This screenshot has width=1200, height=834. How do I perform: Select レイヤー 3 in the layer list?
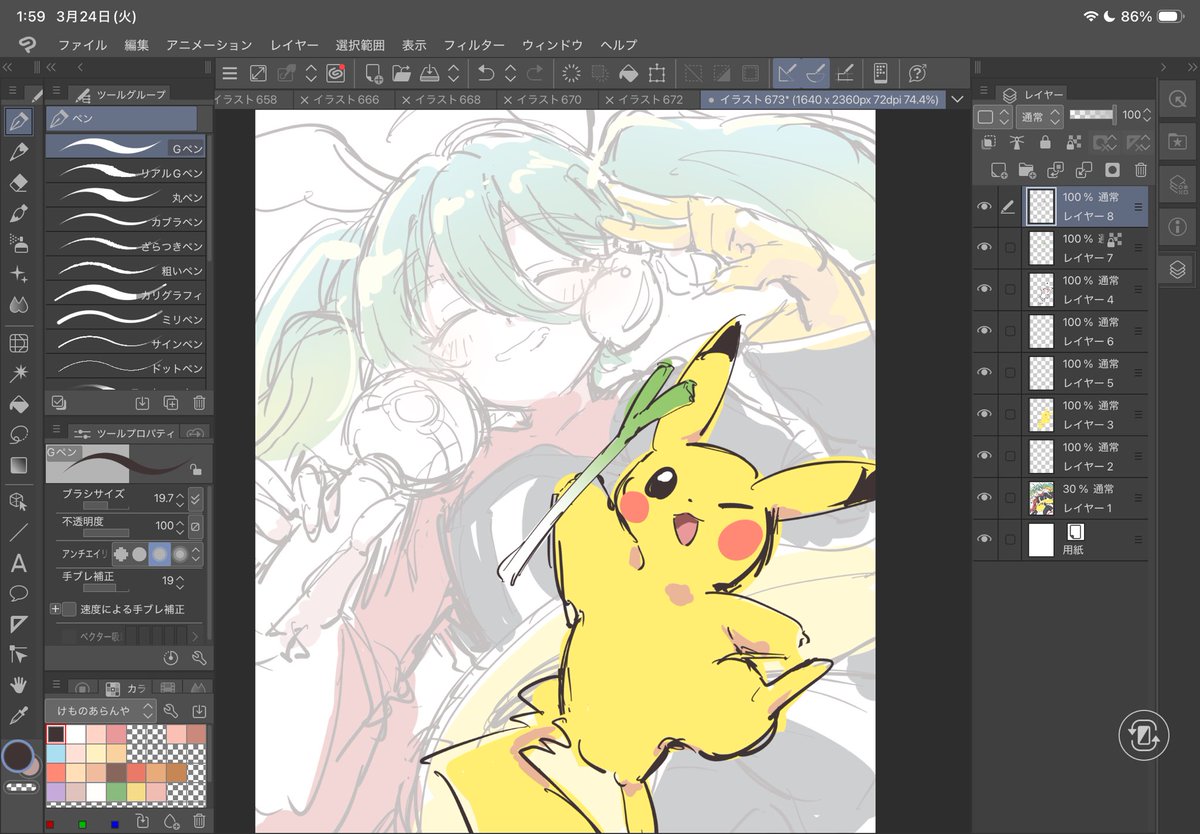pyautogui.click(x=1085, y=414)
